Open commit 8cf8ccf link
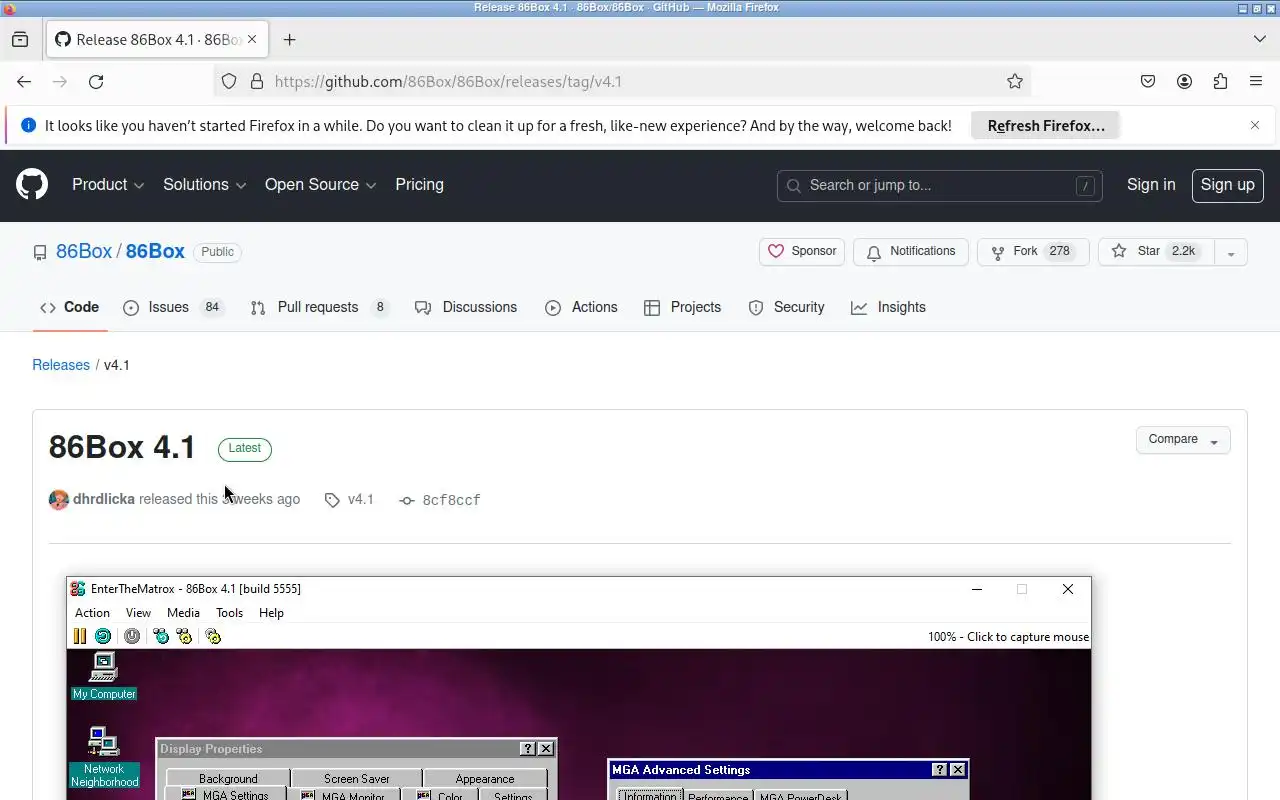Image resolution: width=1280 pixels, height=800 pixels. 440,500
